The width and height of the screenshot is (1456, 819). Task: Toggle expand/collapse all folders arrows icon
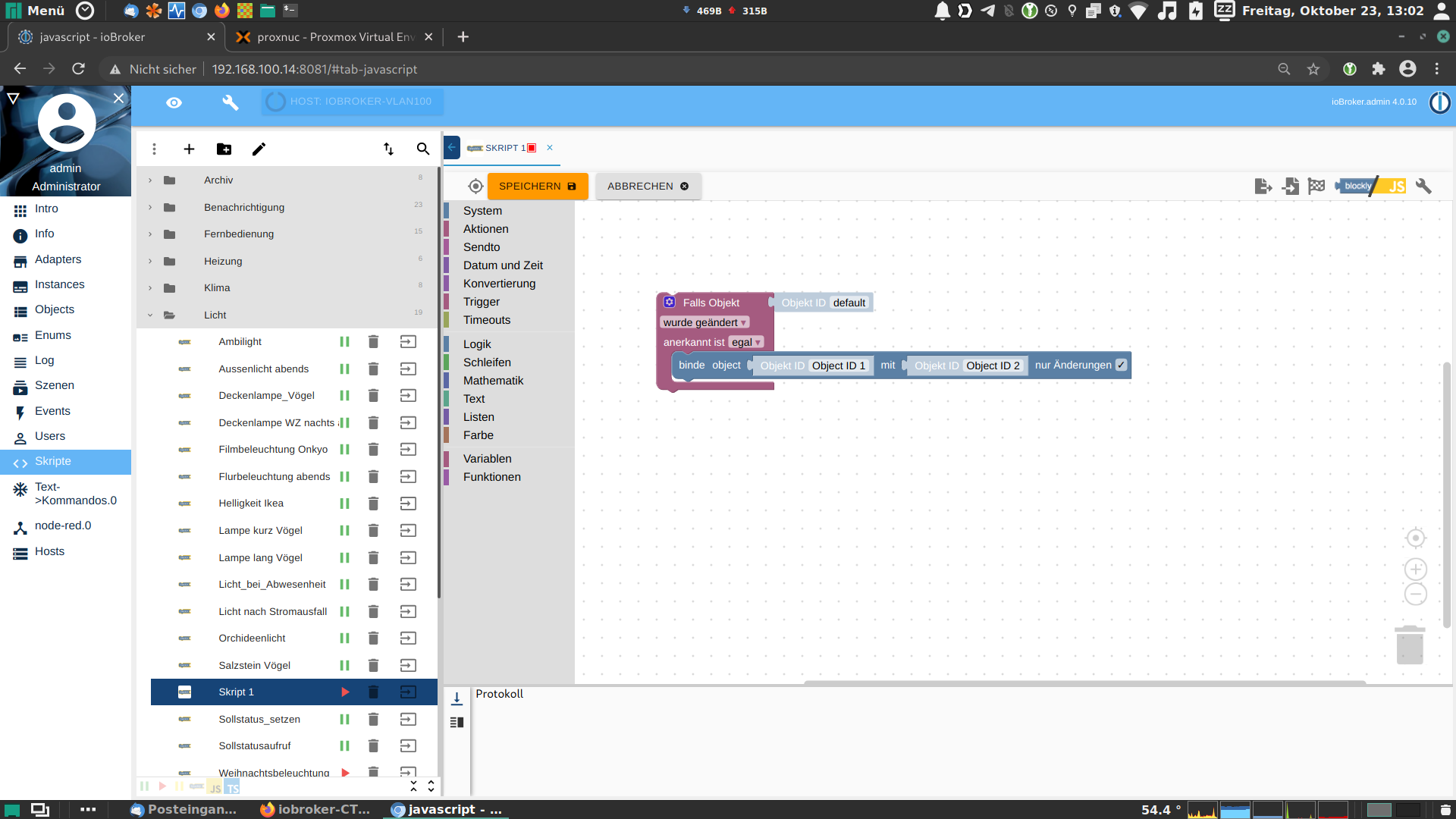(x=388, y=149)
